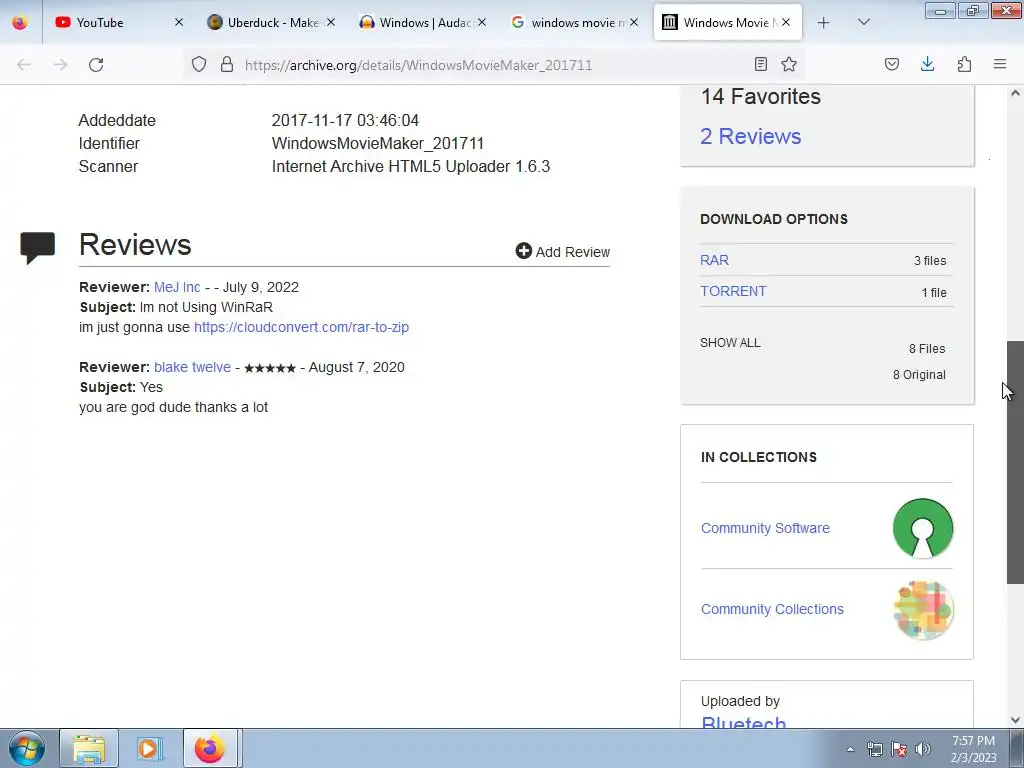
Task: Open the Firefox application menu
Action: [x=1000, y=64]
